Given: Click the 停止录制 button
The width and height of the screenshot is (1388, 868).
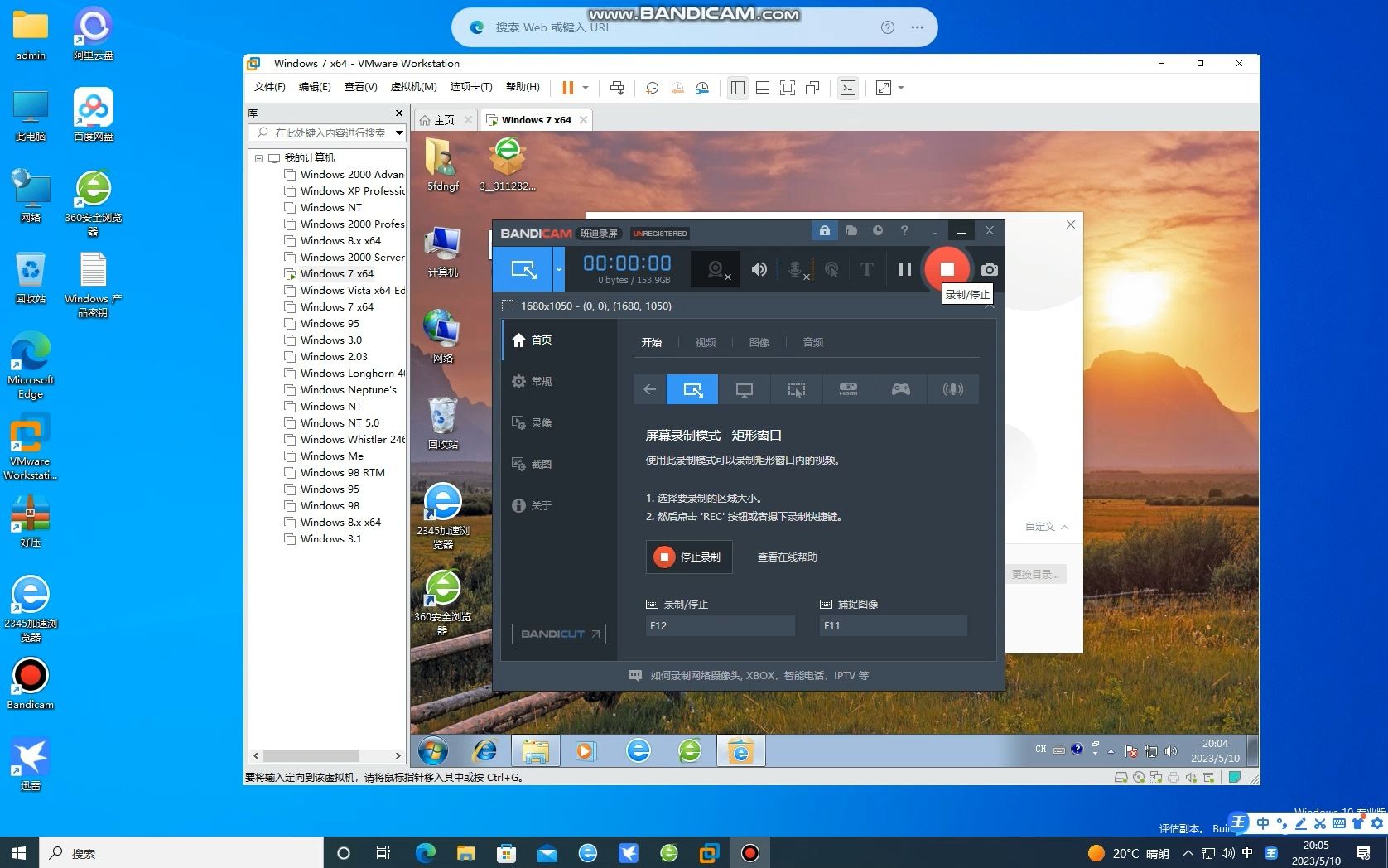Looking at the screenshot, I should pos(689,557).
